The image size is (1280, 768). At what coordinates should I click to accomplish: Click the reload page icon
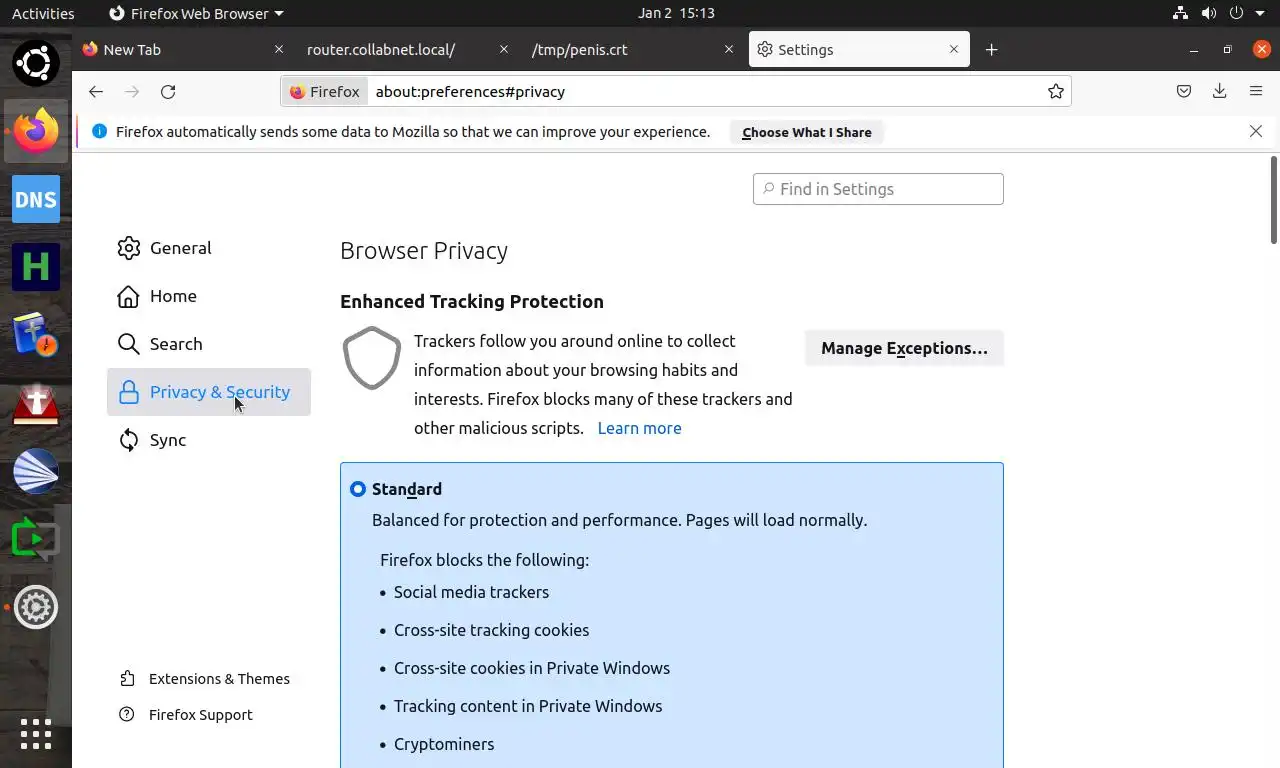168,92
